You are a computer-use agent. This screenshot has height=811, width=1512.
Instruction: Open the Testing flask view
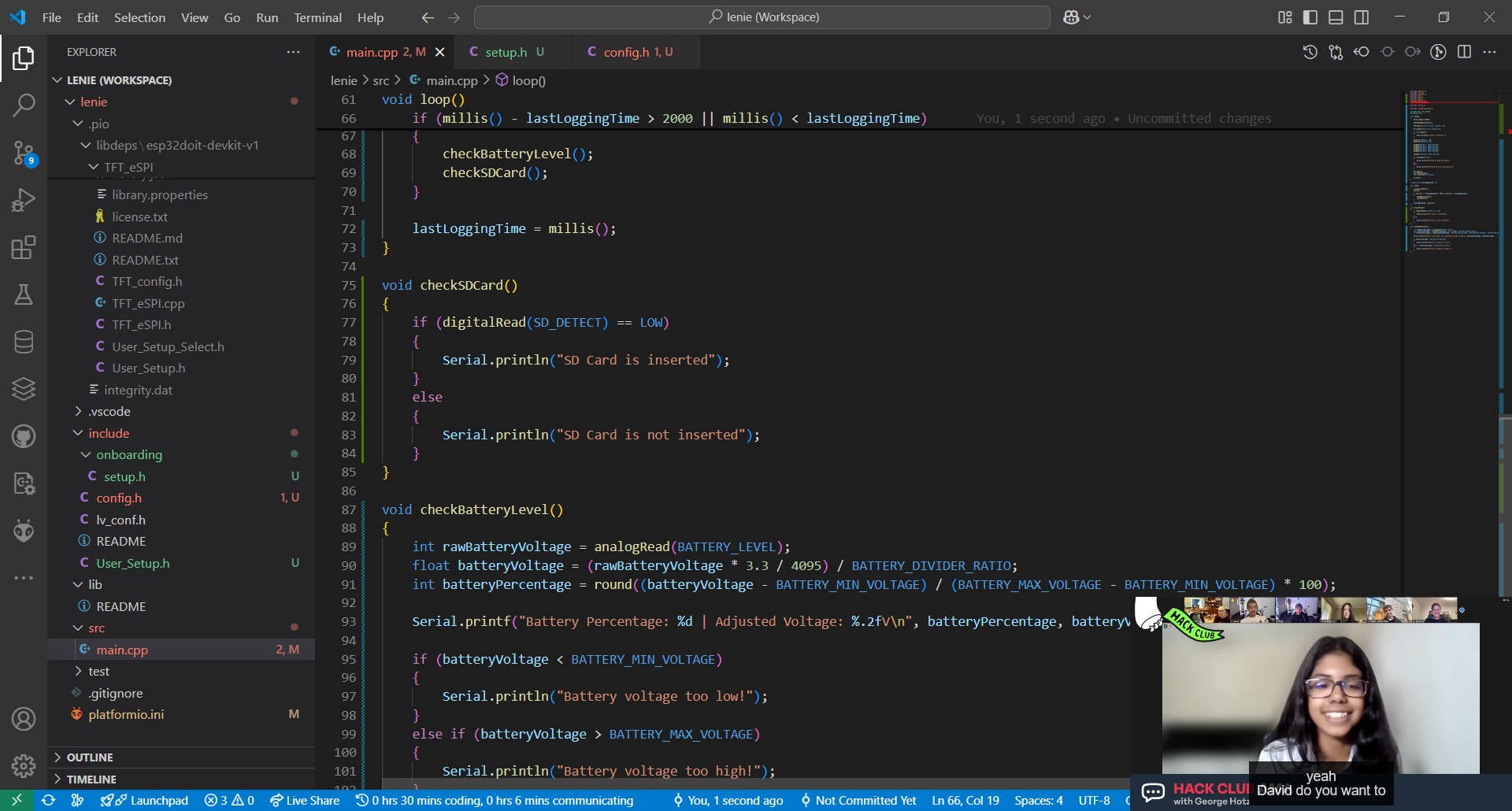coord(24,294)
